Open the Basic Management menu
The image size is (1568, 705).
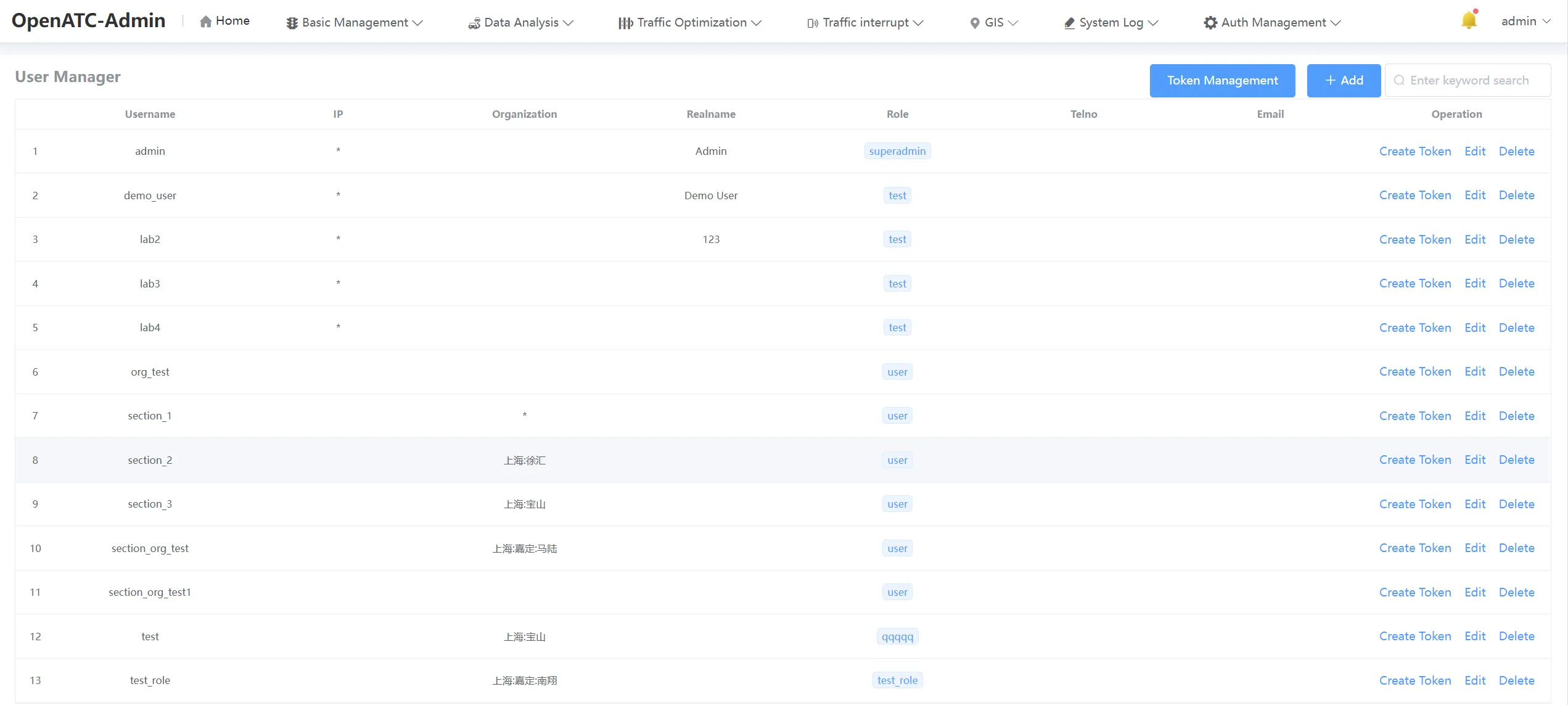pyautogui.click(x=355, y=23)
